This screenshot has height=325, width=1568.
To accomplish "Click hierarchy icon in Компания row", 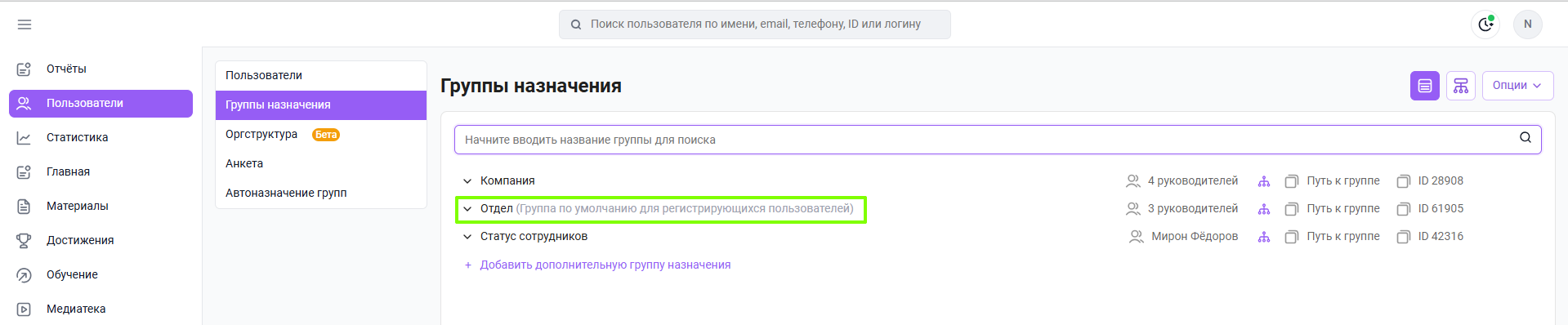I will [x=1264, y=181].
